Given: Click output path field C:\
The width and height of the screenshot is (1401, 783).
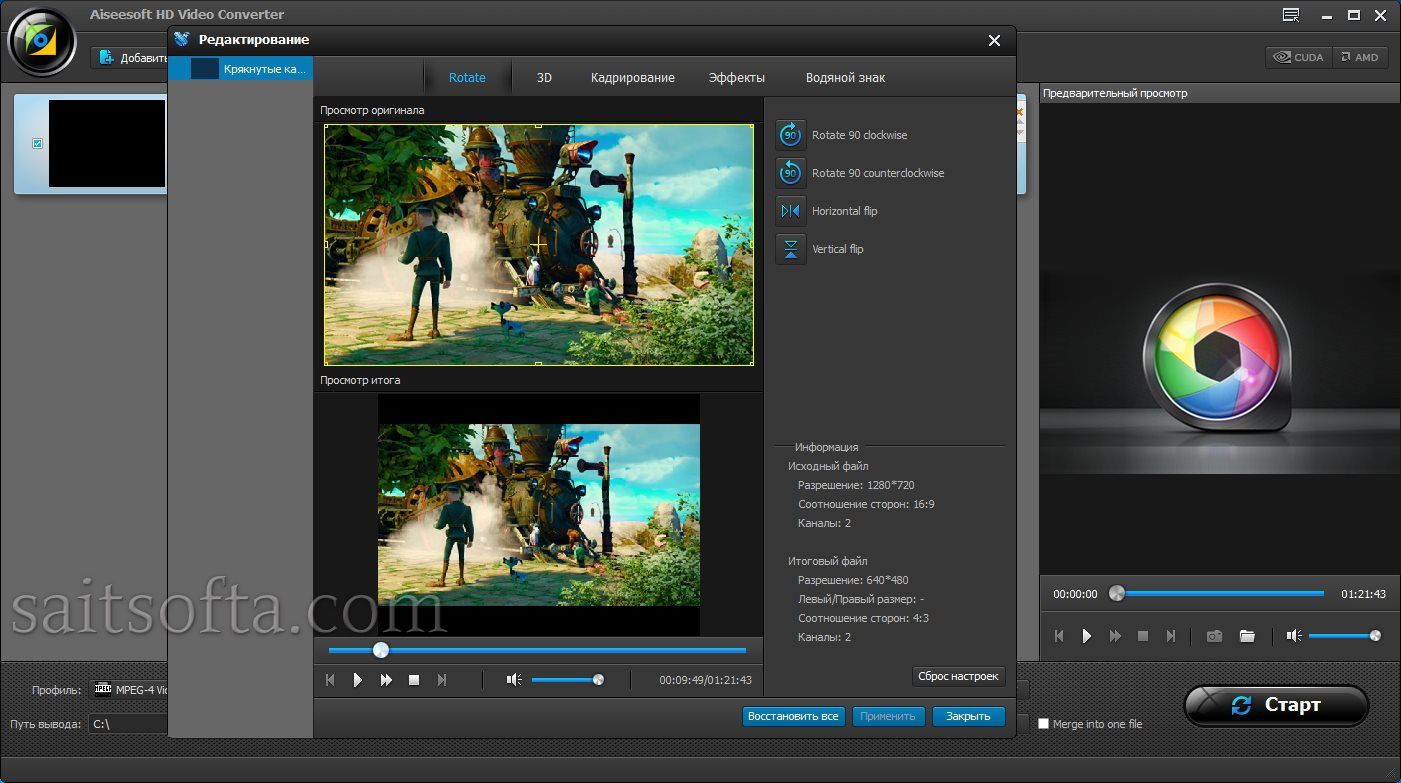Looking at the screenshot, I should coord(128,723).
